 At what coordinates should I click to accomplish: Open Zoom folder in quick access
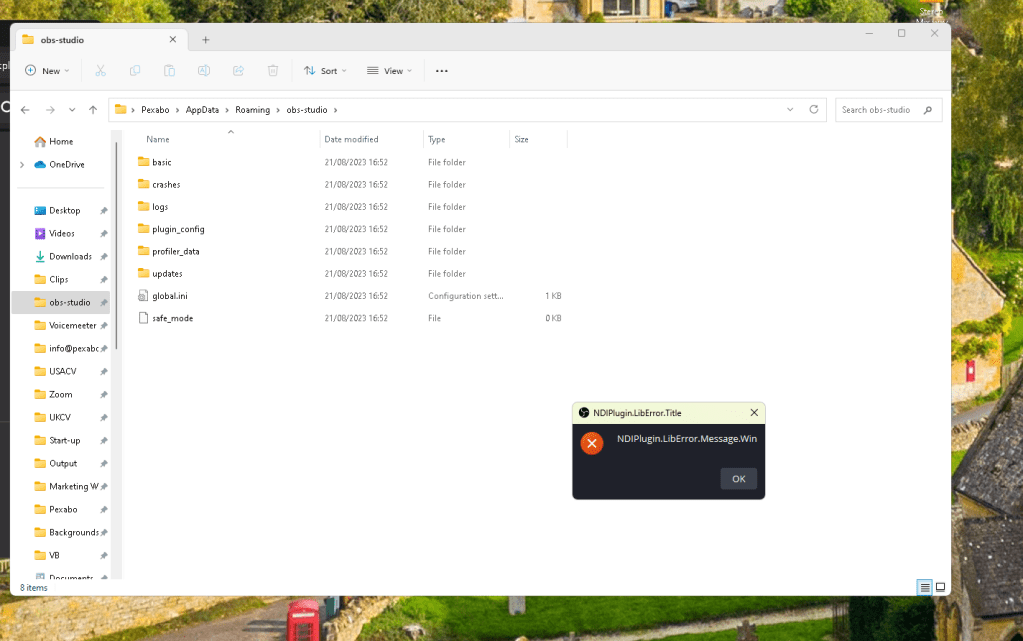pyautogui.click(x=61, y=394)
